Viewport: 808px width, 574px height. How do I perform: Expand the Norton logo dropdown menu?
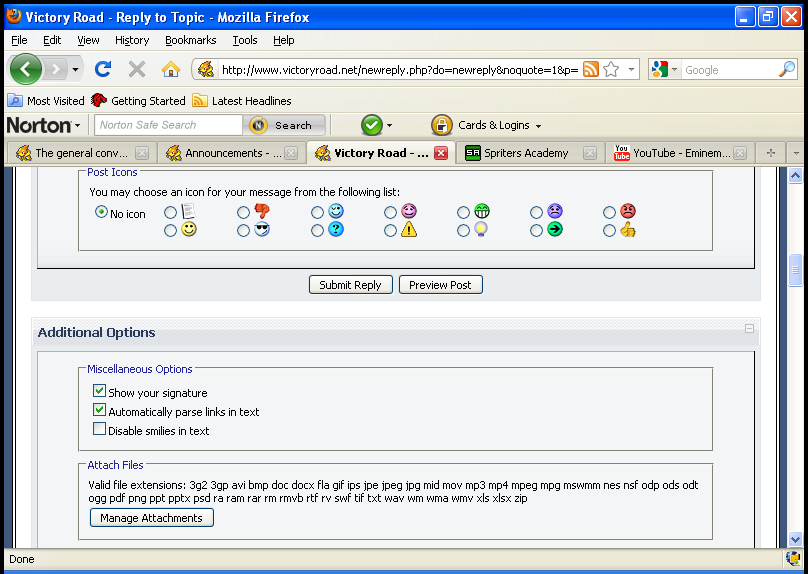pos(44,125)
